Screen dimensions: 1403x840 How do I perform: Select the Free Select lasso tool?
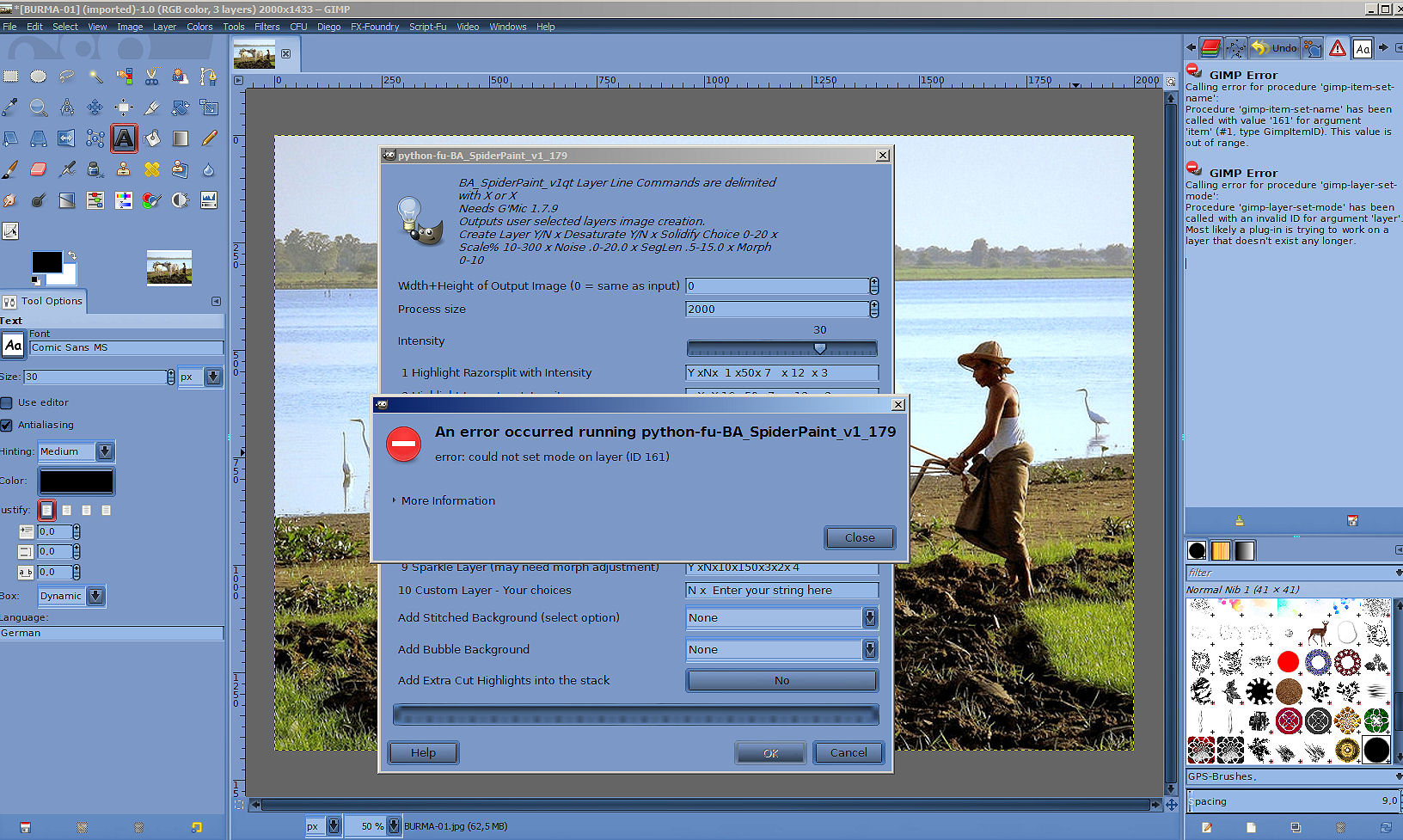[x=67, y=77]
